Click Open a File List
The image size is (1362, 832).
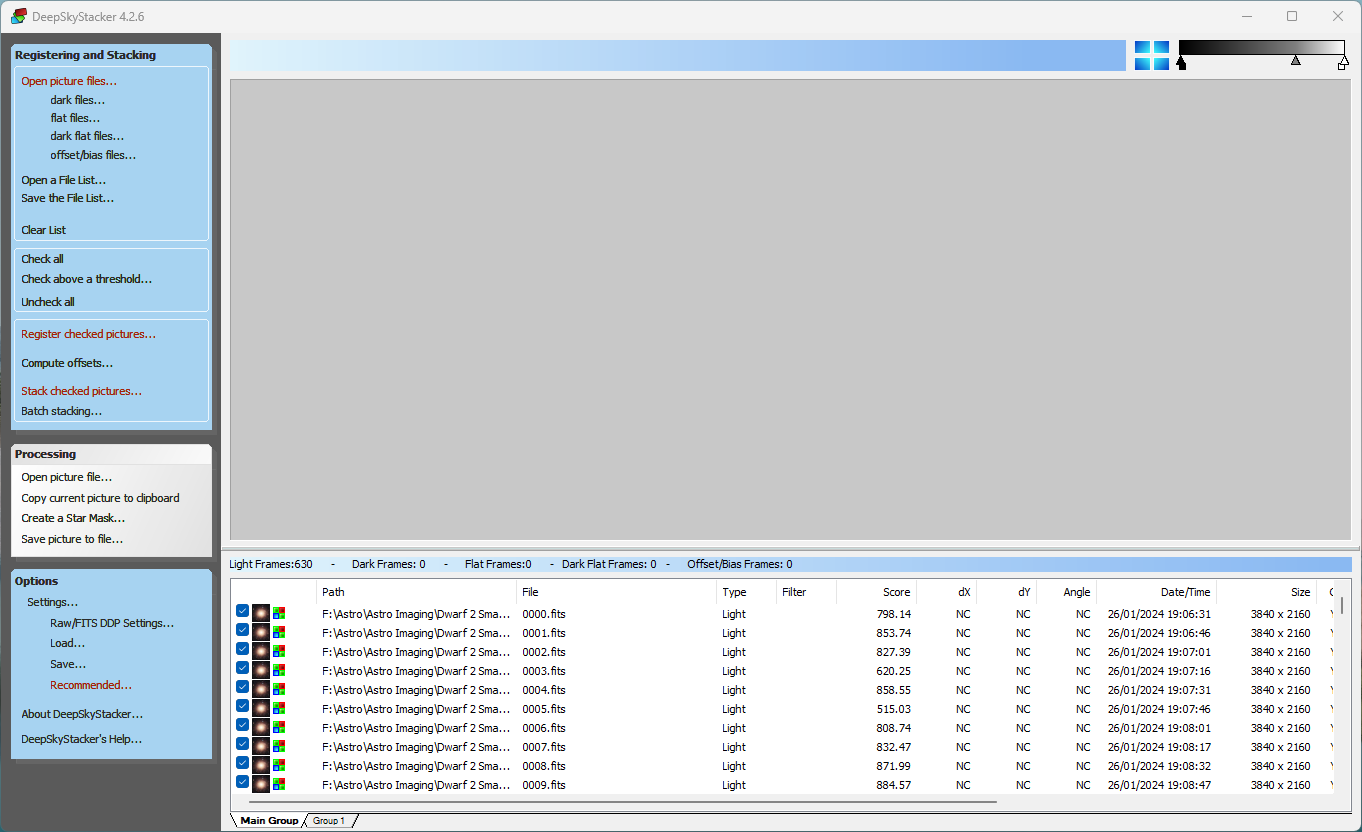point(64,180)
